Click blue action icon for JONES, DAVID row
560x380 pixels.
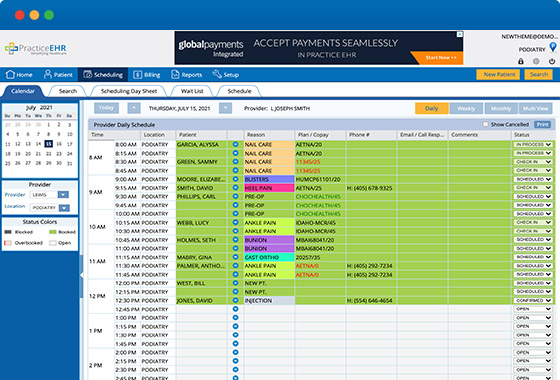[235, 300]
